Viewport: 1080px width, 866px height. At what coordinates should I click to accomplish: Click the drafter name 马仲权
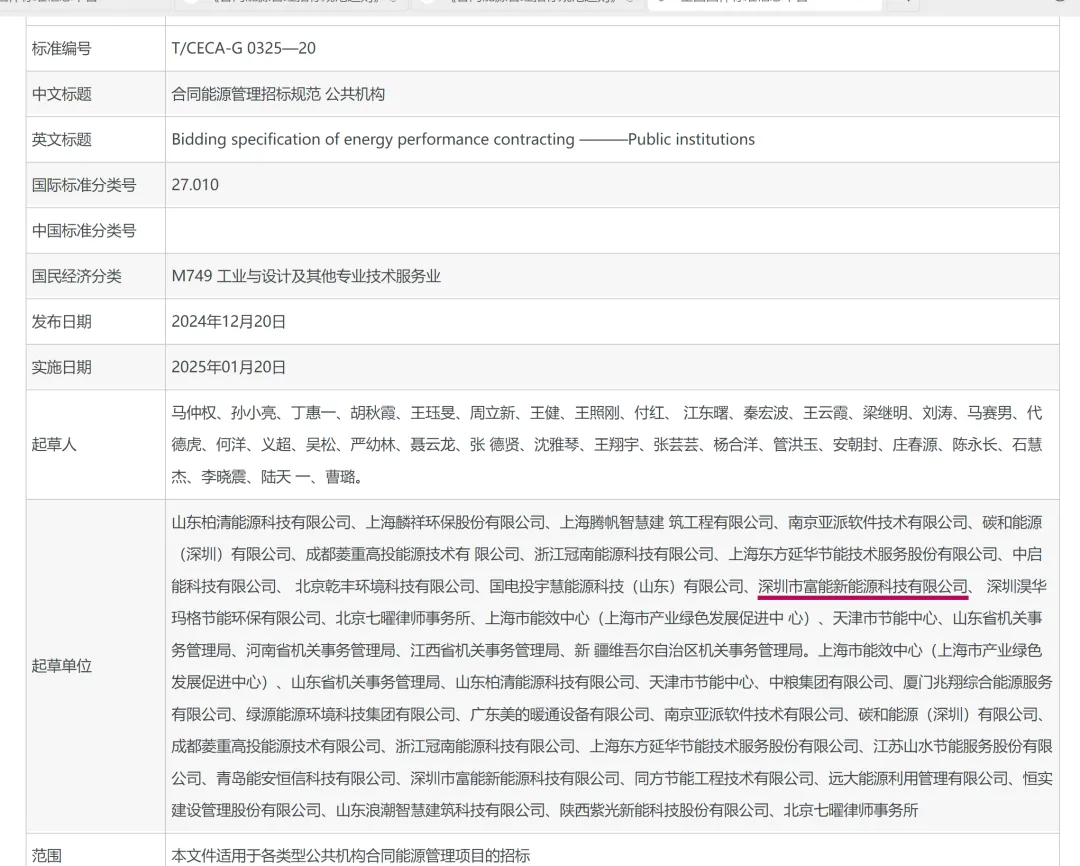(194, 413)
